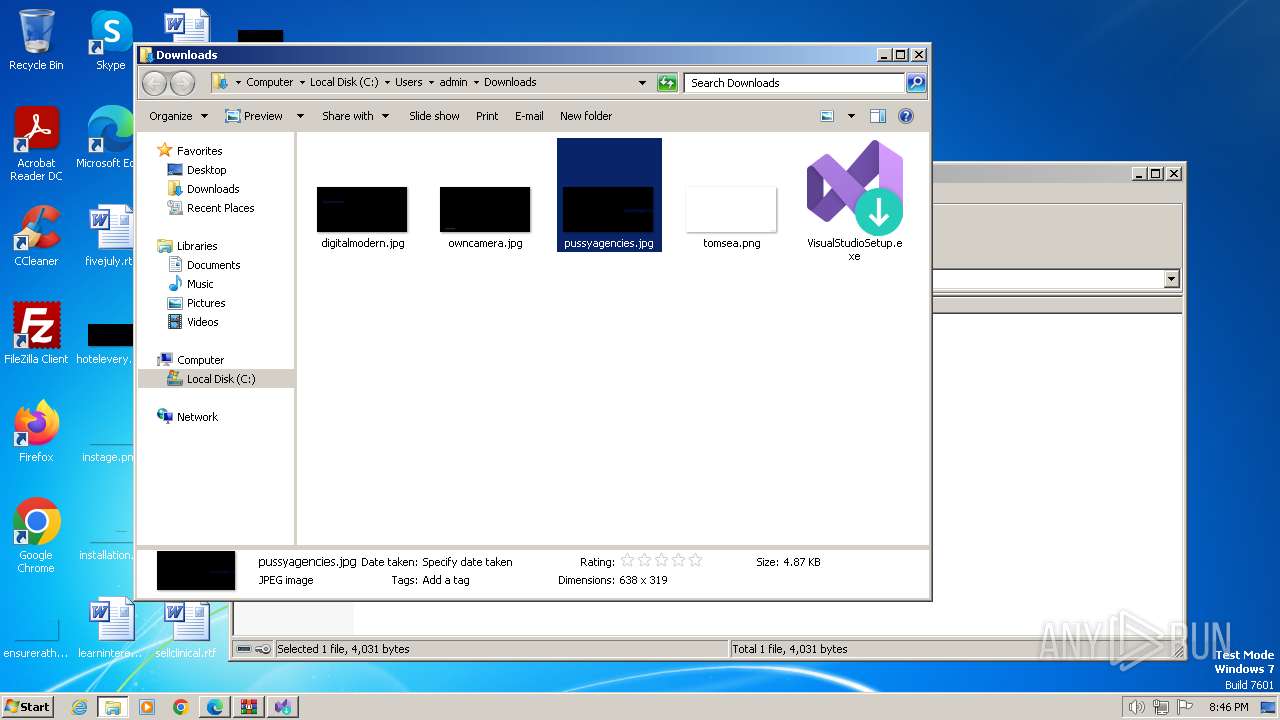This screenshot has width=1280, height=720.
Task: Open the dropdown in the background window
Action: click(x=1172, y=279)
